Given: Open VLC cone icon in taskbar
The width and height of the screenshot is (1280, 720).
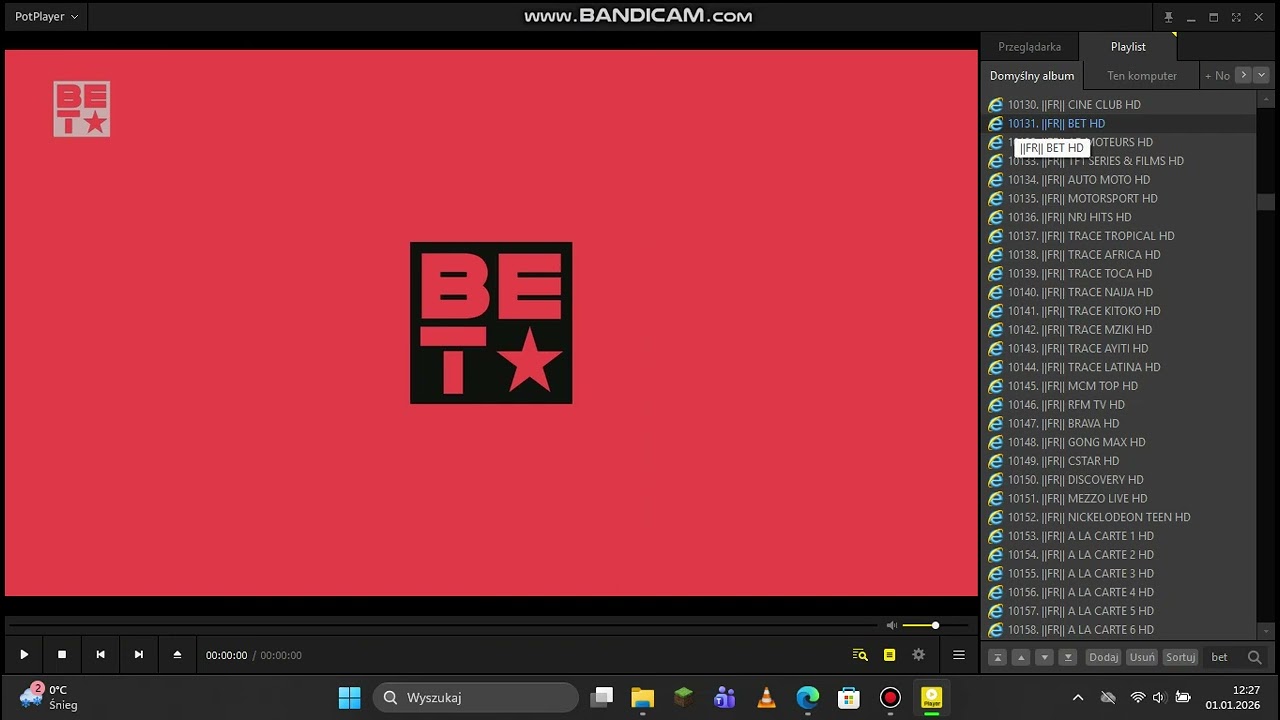Looking at the screenshot, I should [766, 698].
